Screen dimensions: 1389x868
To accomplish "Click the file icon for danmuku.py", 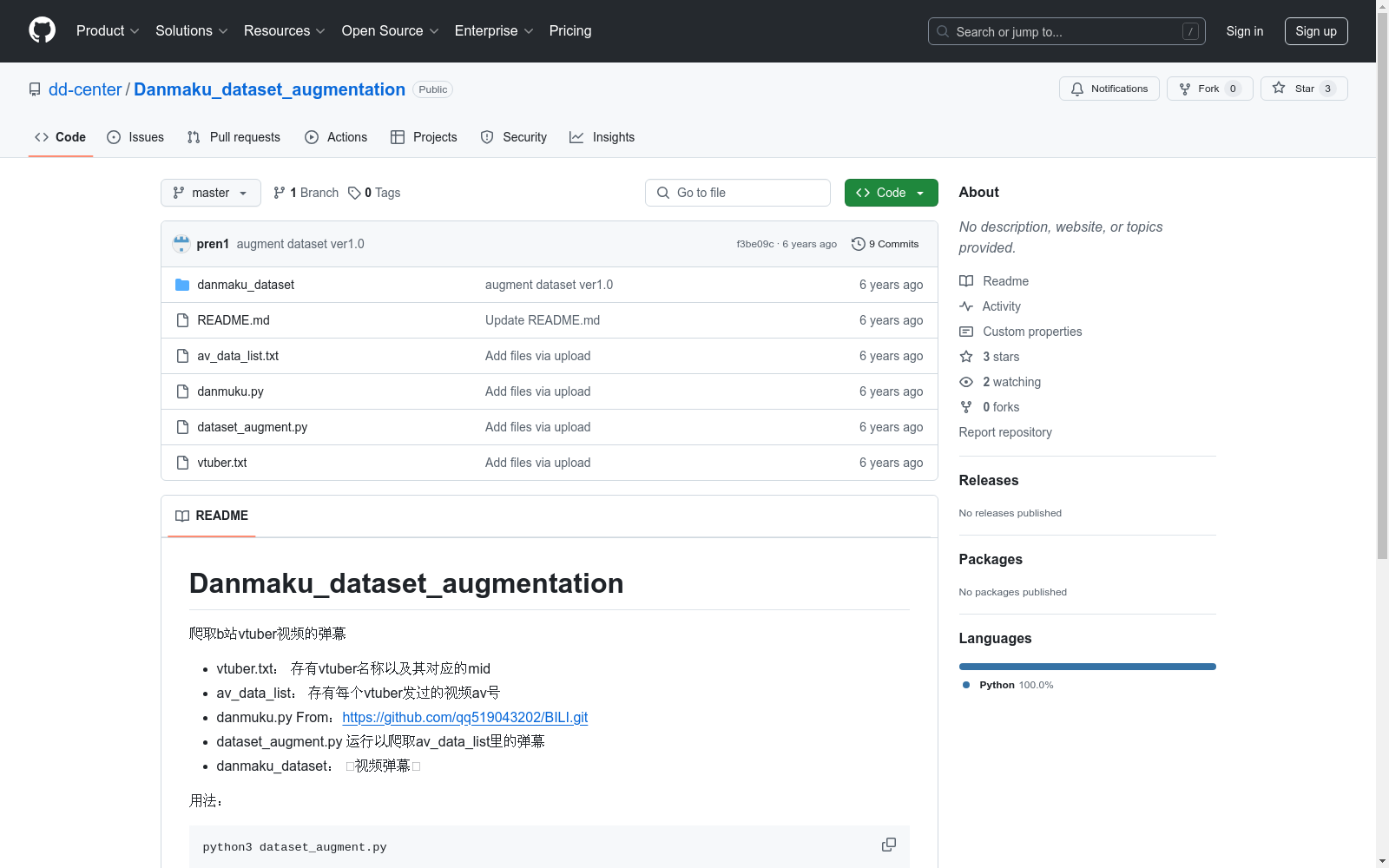I will coord(182,391).
